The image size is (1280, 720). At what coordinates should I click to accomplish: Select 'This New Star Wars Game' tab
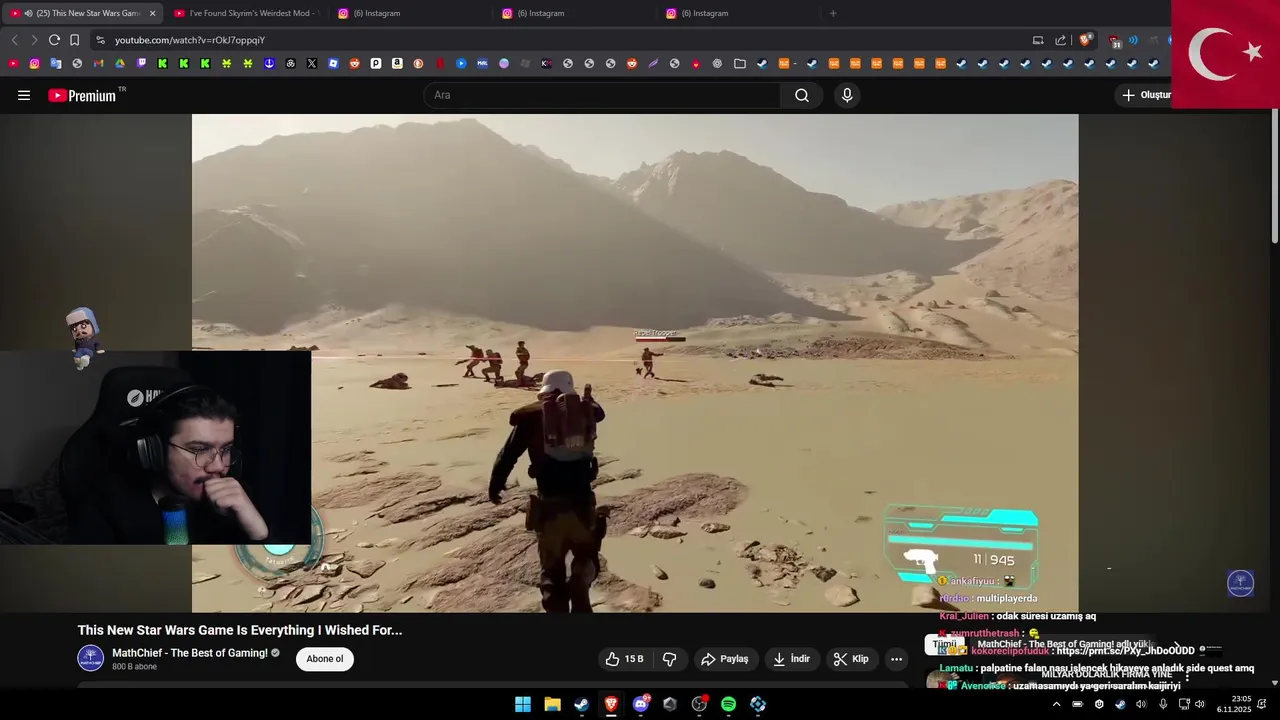(83, 13)
